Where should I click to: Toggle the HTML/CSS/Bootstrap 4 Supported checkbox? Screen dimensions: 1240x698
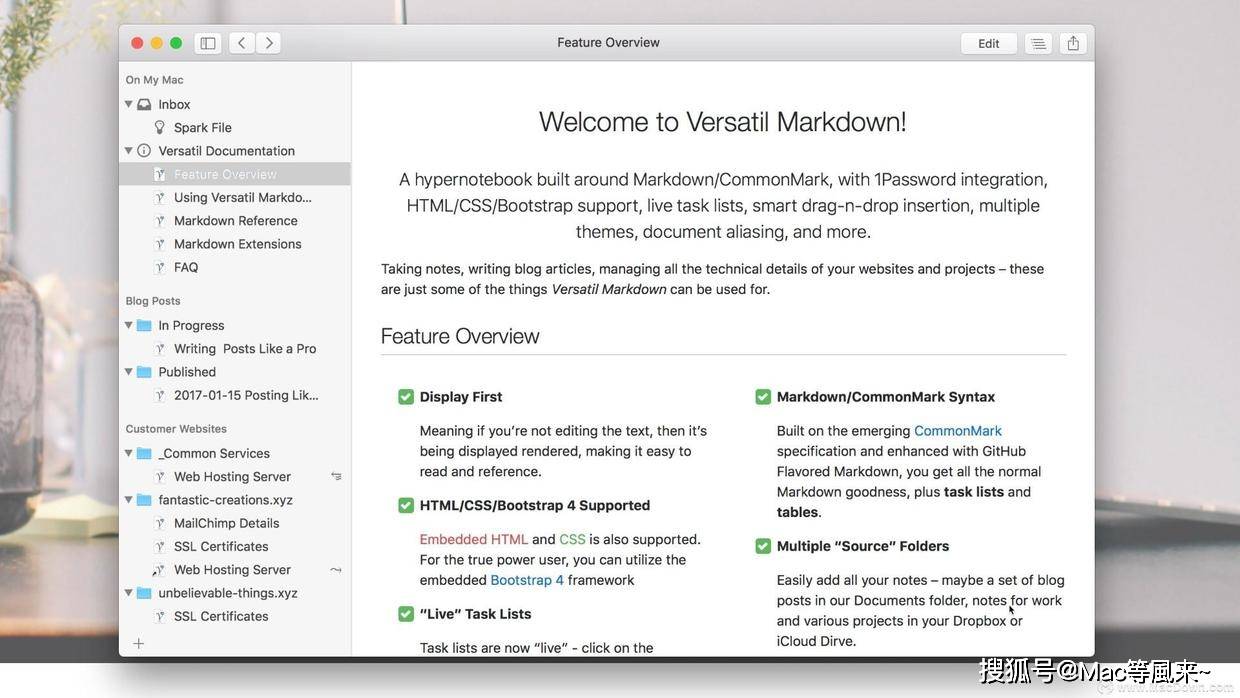click(406, 506)
